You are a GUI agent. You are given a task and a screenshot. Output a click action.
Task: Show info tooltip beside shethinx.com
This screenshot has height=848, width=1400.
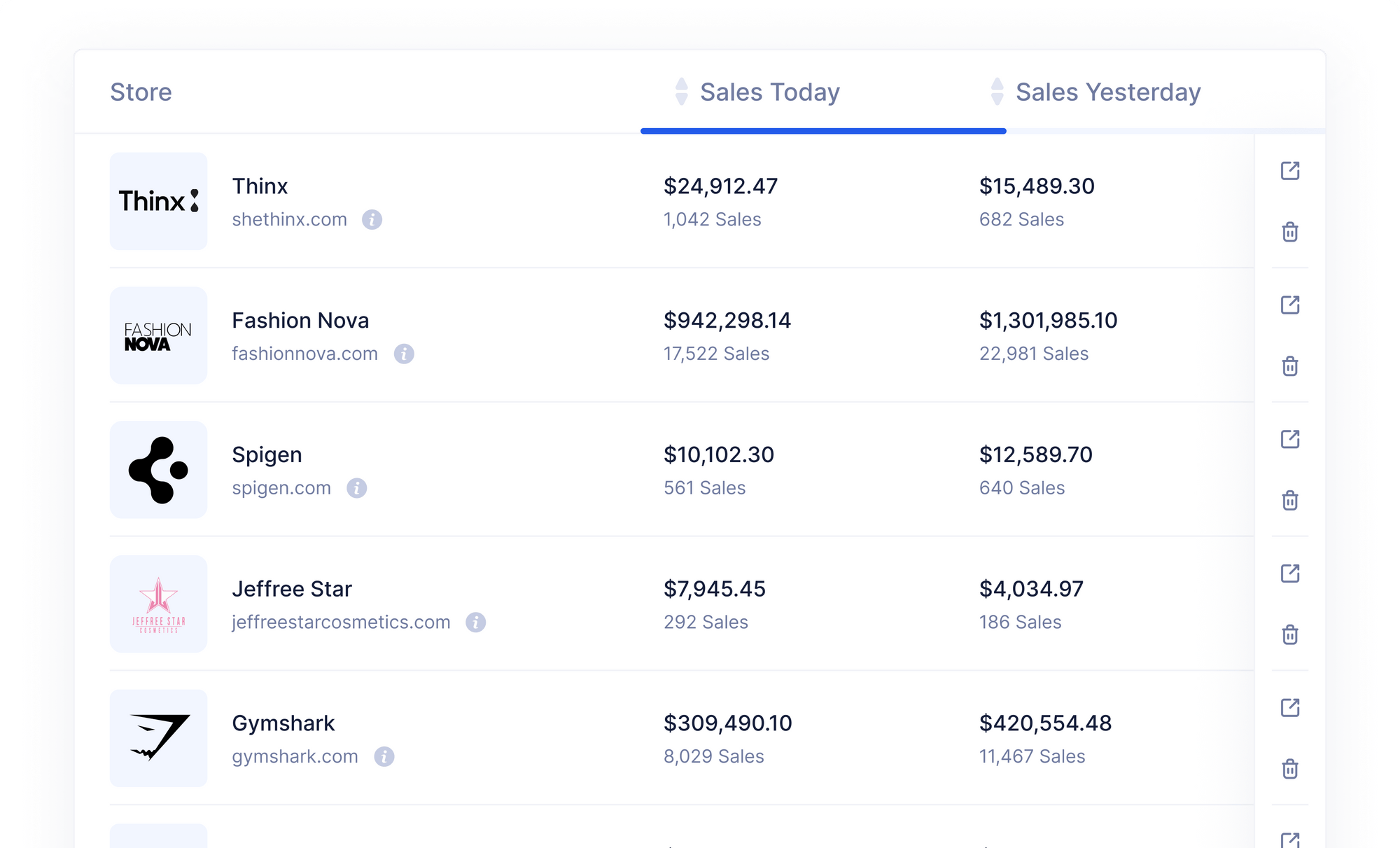(372, 219)
